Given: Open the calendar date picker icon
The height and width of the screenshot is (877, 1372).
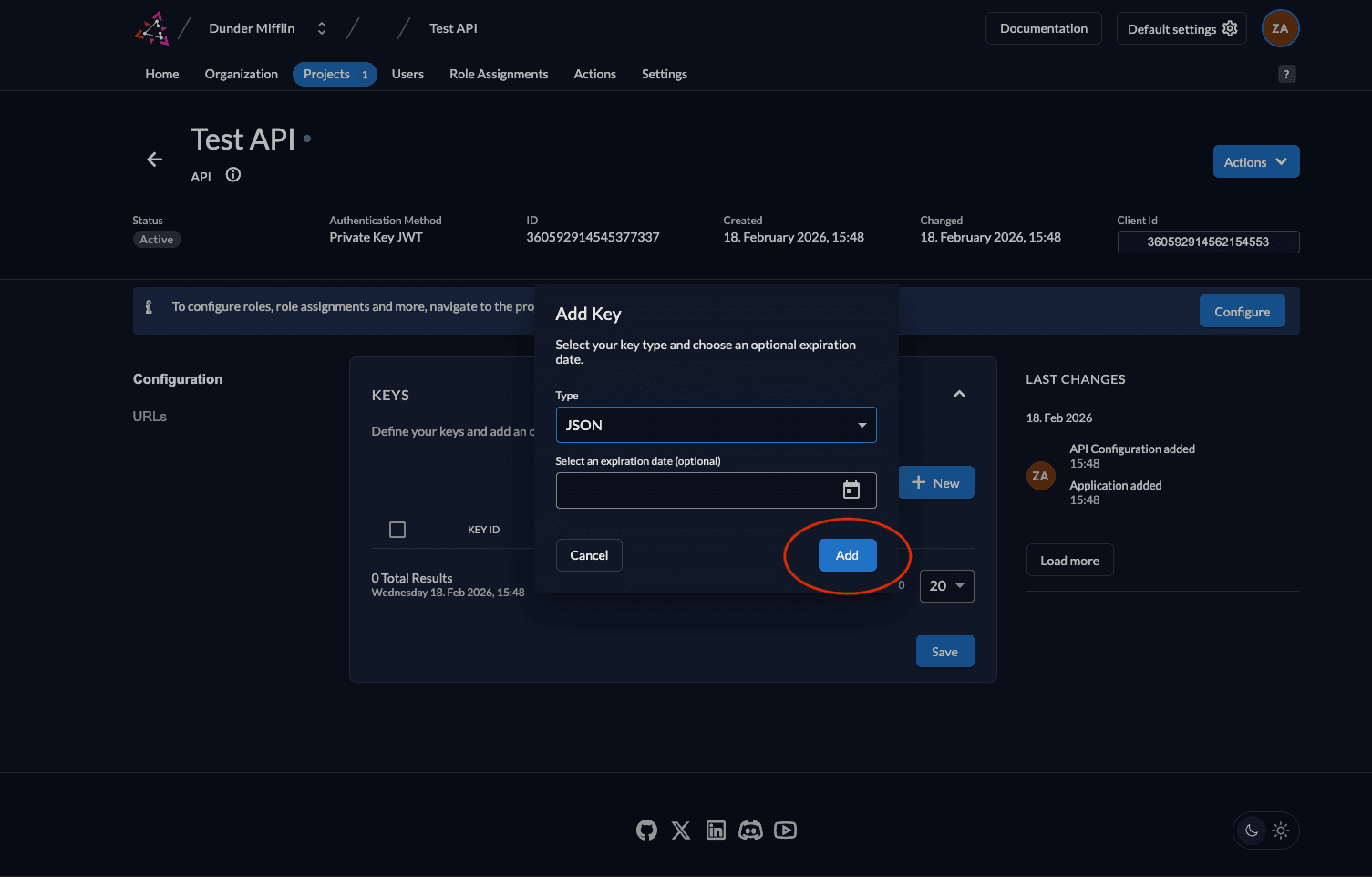Looking at the screenshot, I should pos(851,490).
